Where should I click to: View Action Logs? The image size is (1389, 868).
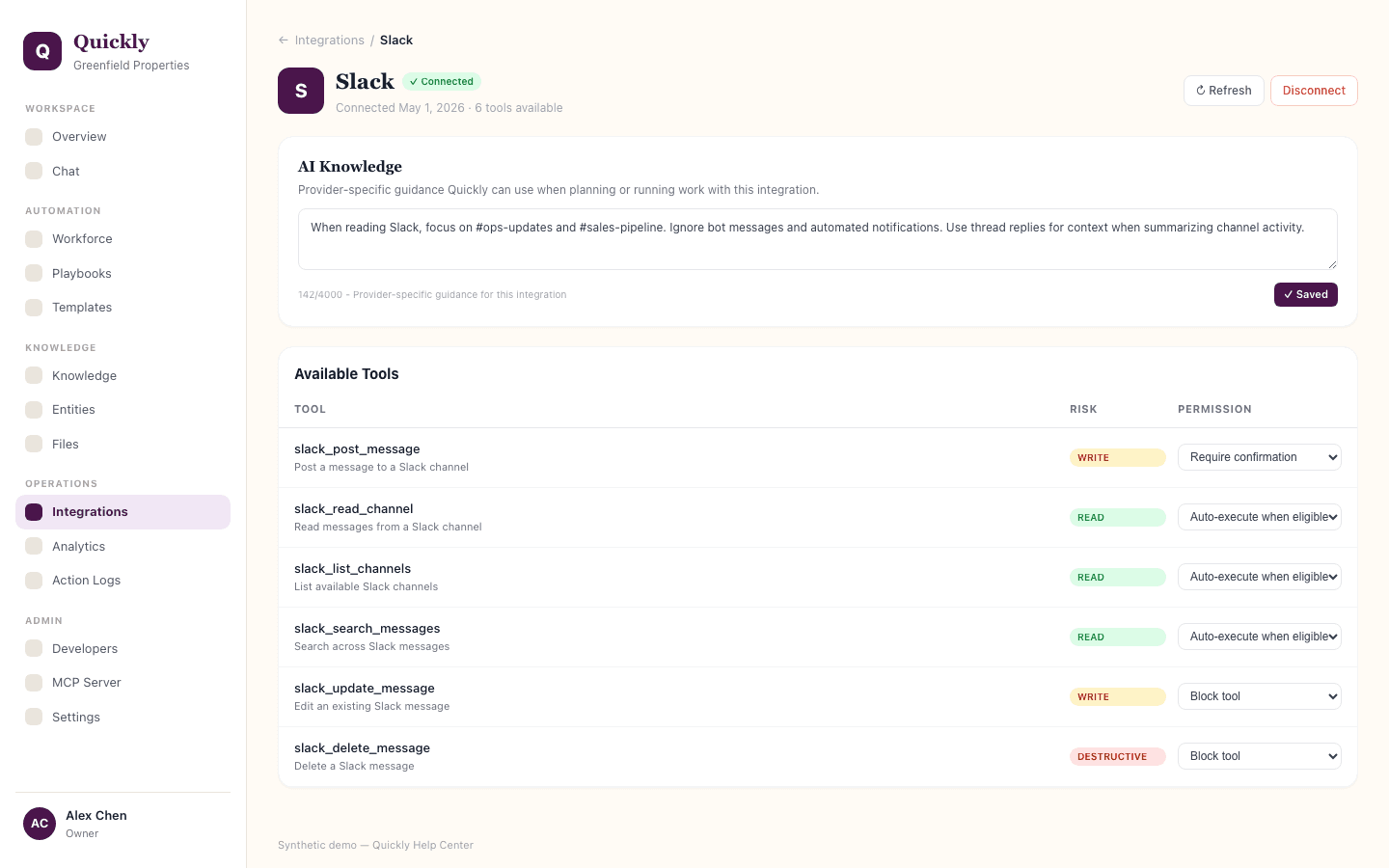pyautogui.click(x=123, y=581)
